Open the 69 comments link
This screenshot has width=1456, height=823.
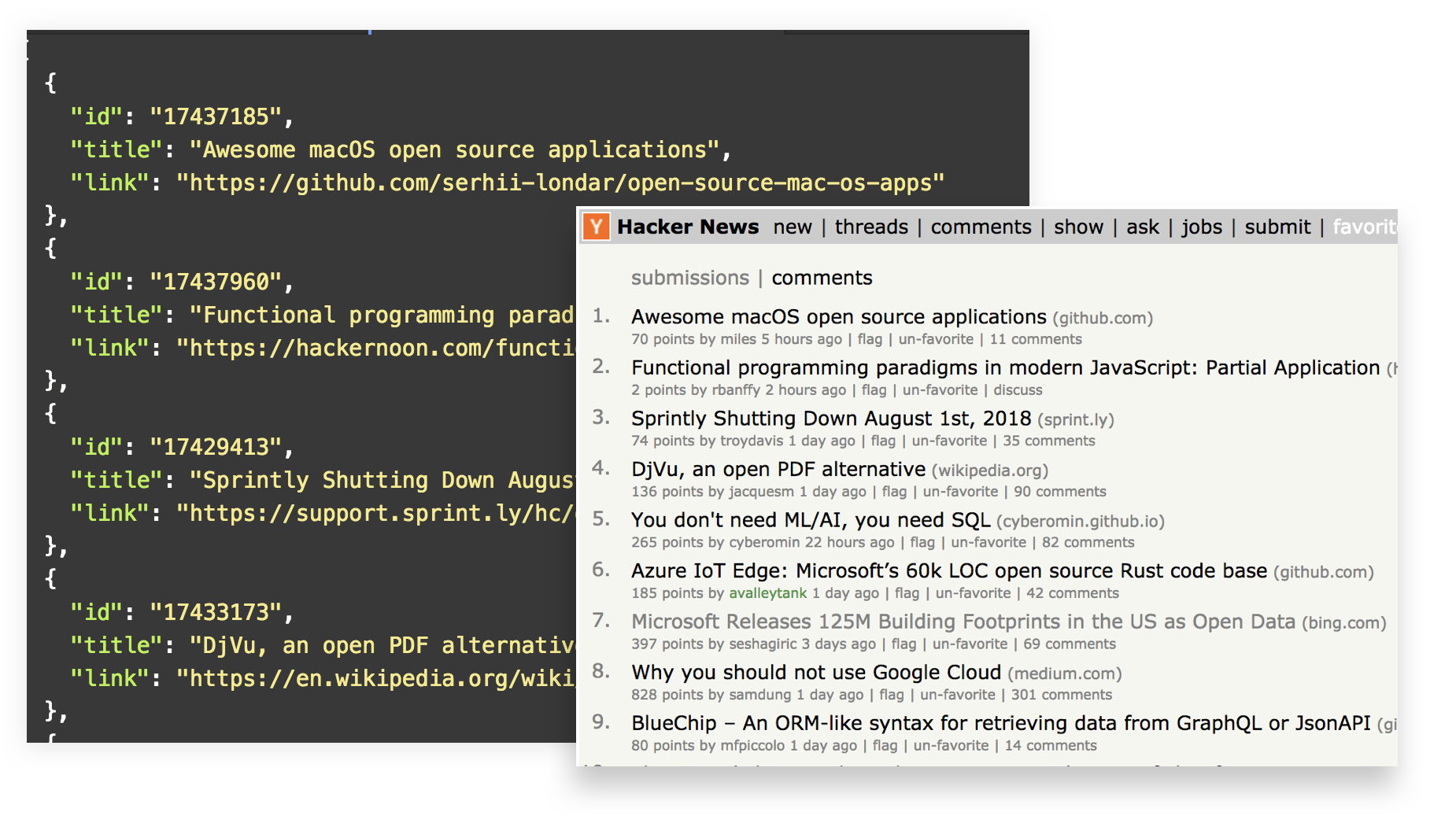[x=1070, y=644]
